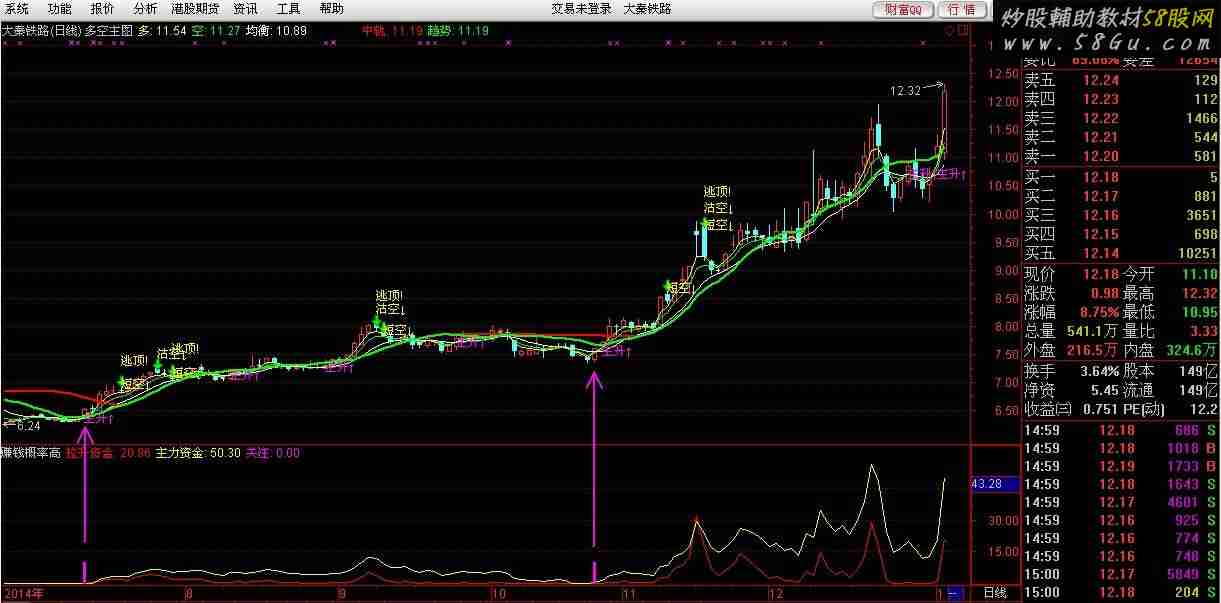Click the 换手 value 3.64%
Screen dimensions: 1221x603
click(x=1098, y=371)
